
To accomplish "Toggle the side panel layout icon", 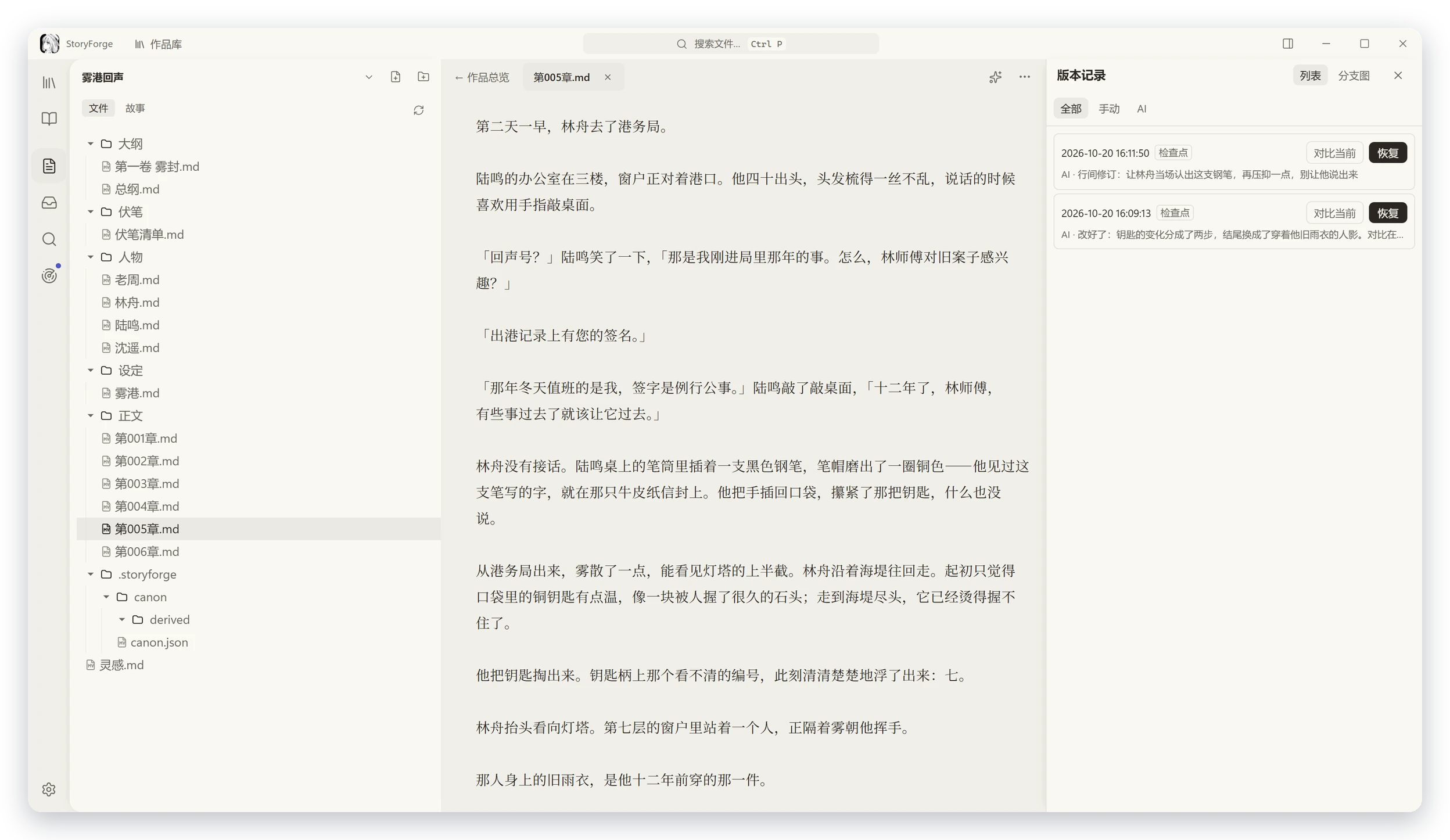I will tap(1288, 44).
